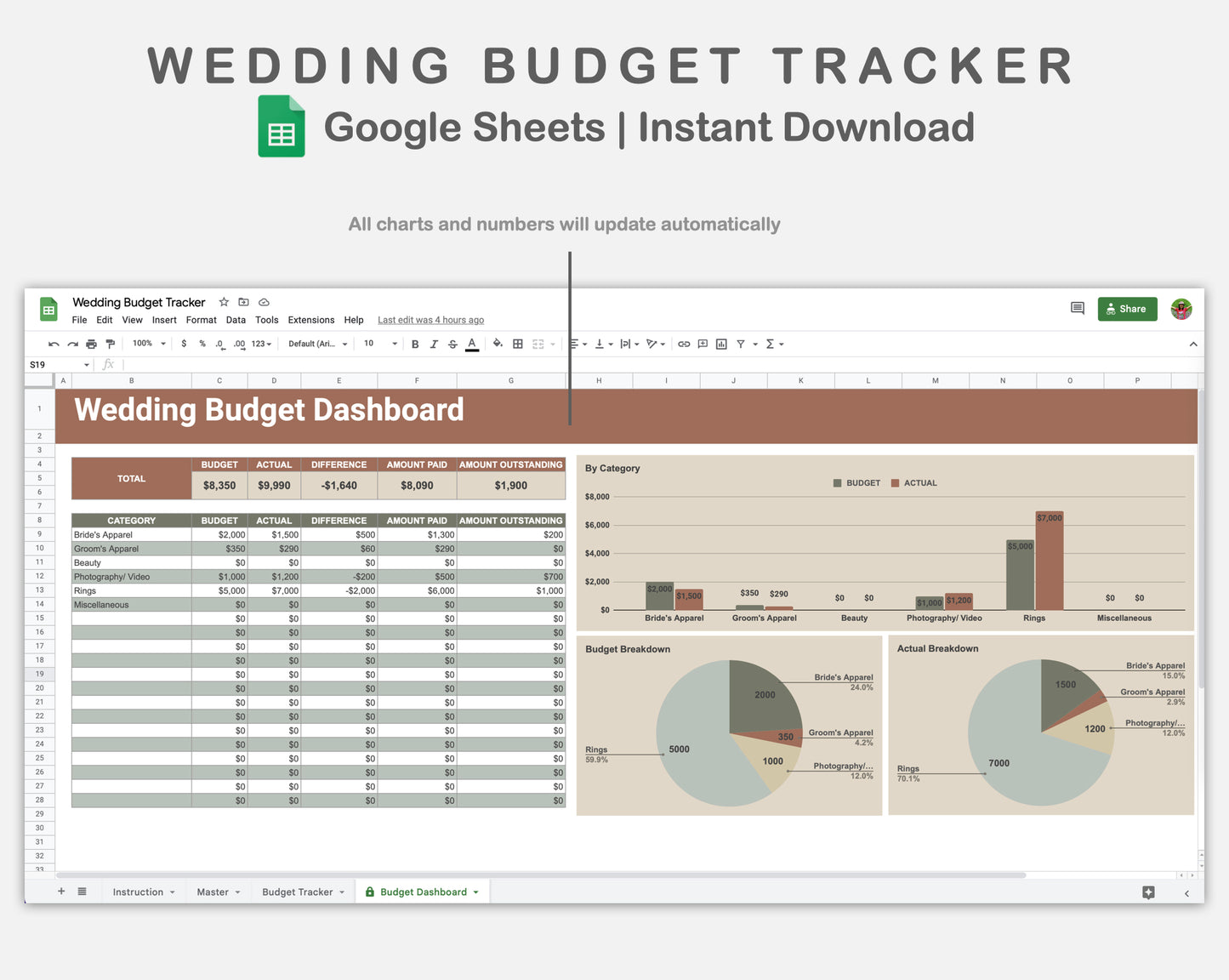The height and width of the screenshot is (980, 1229).
Task: Format selection as currency
Action: coord(184,344)
